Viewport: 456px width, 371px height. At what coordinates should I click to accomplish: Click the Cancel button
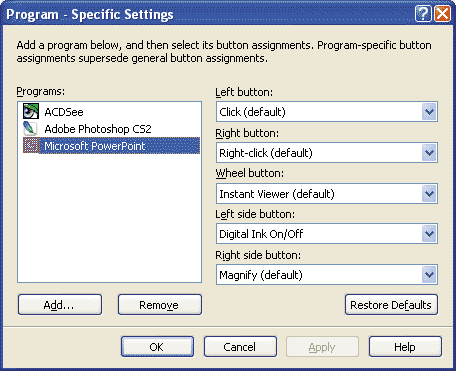(240, 347)
